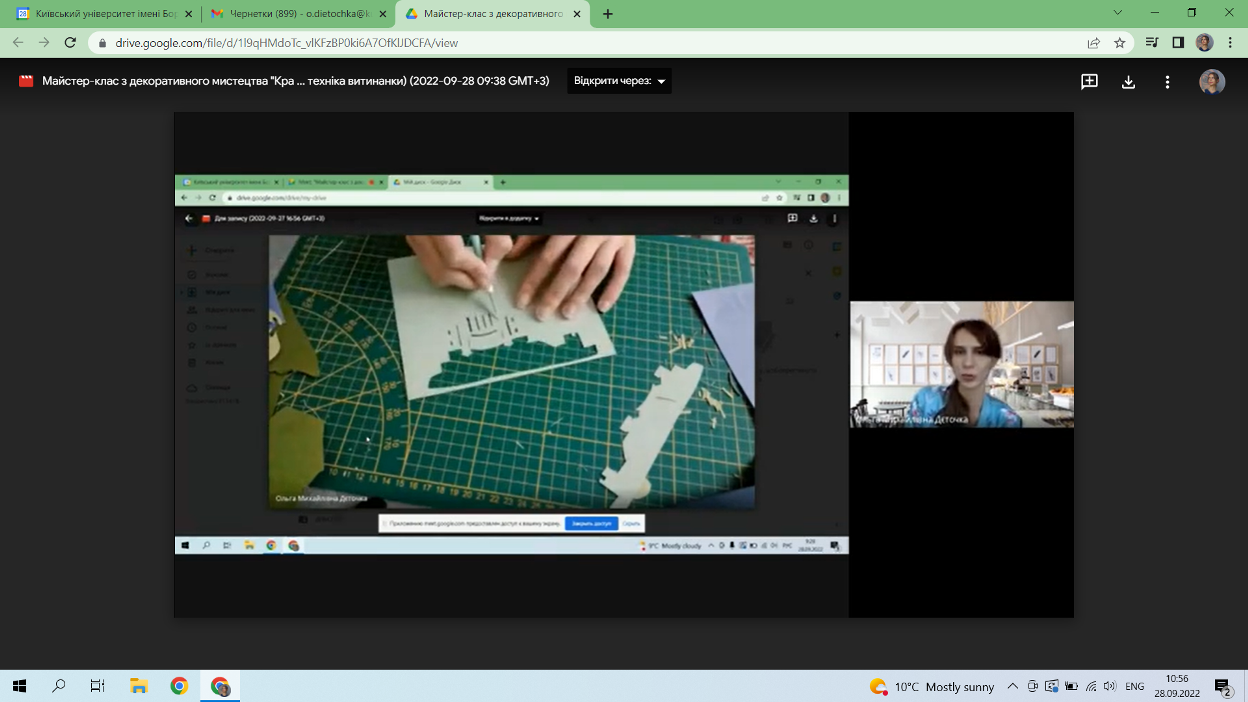The image size is (1248, 702).
Task: Click the video preview to play
Action: tap(511, 365)
